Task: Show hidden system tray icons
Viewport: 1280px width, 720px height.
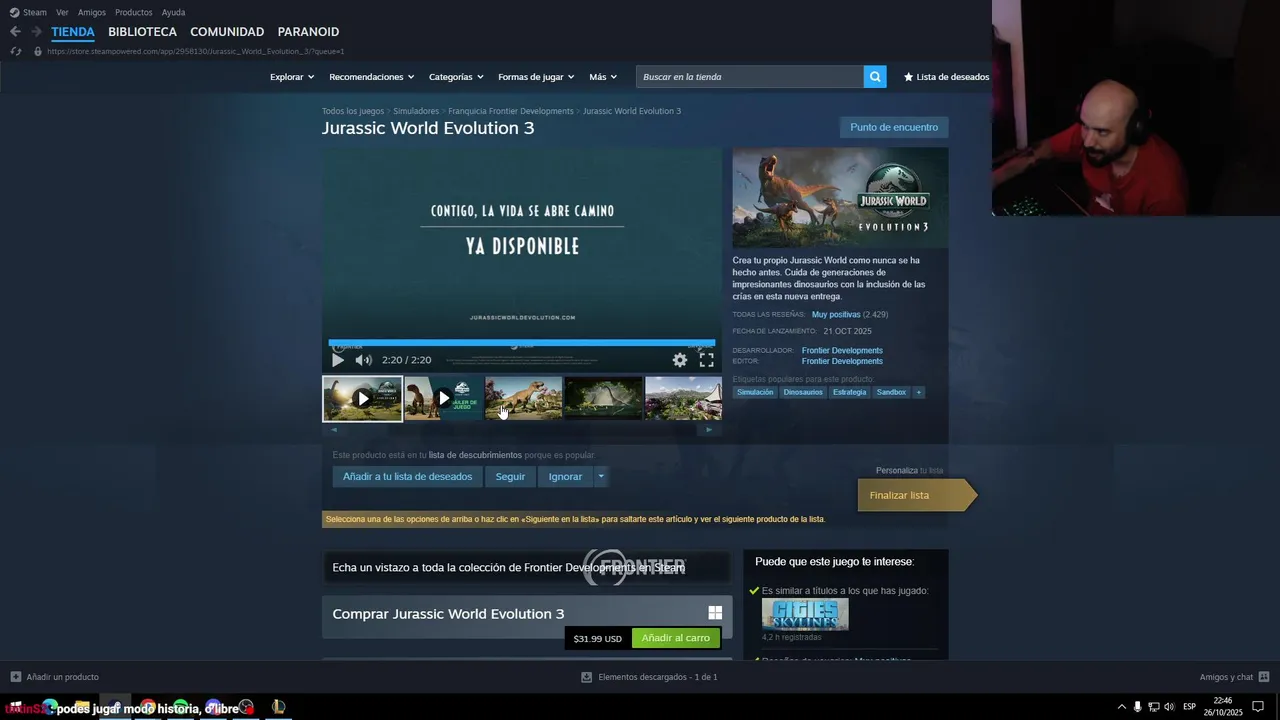Action: click(1121, 707)
